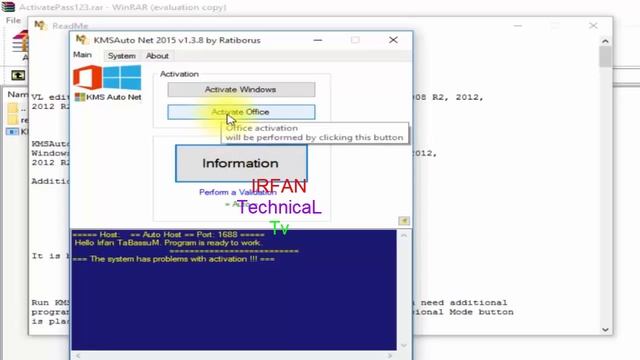Click the WinRAR books icon in title bar
The image size is (640, 360).
[8, 7]
